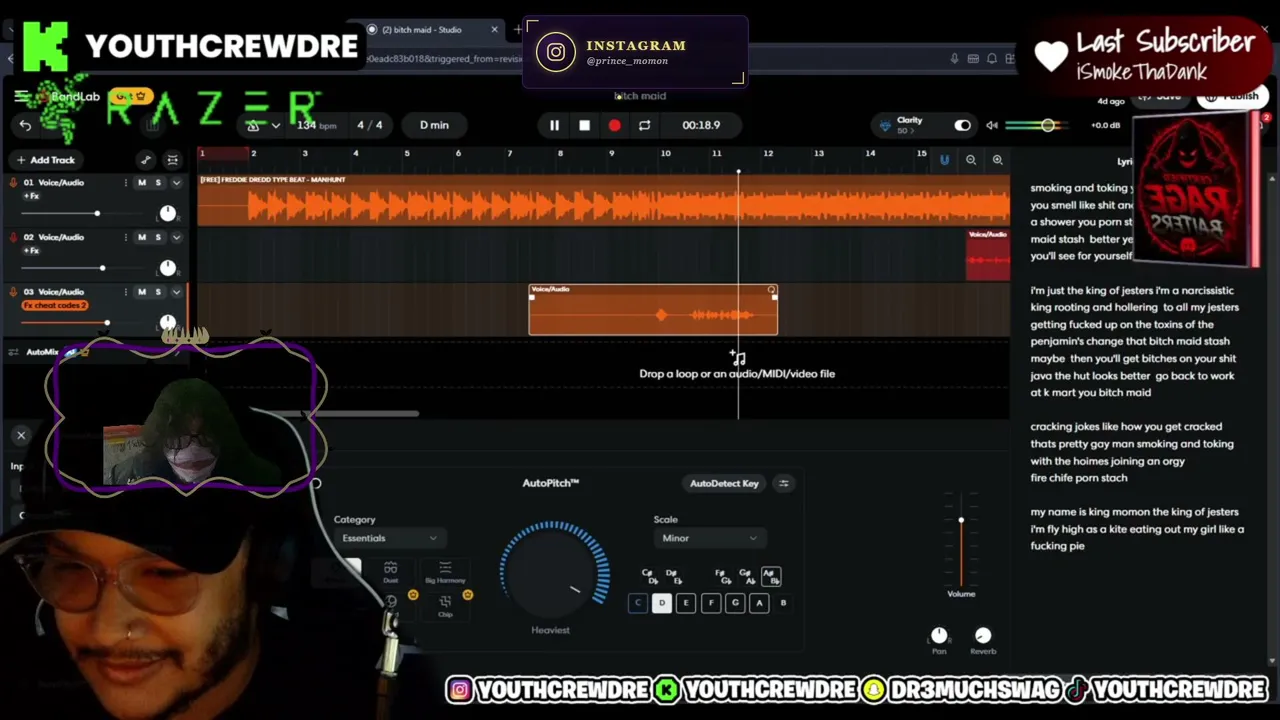Open AutoPitch settings sliders icon

tap(784, 484)
